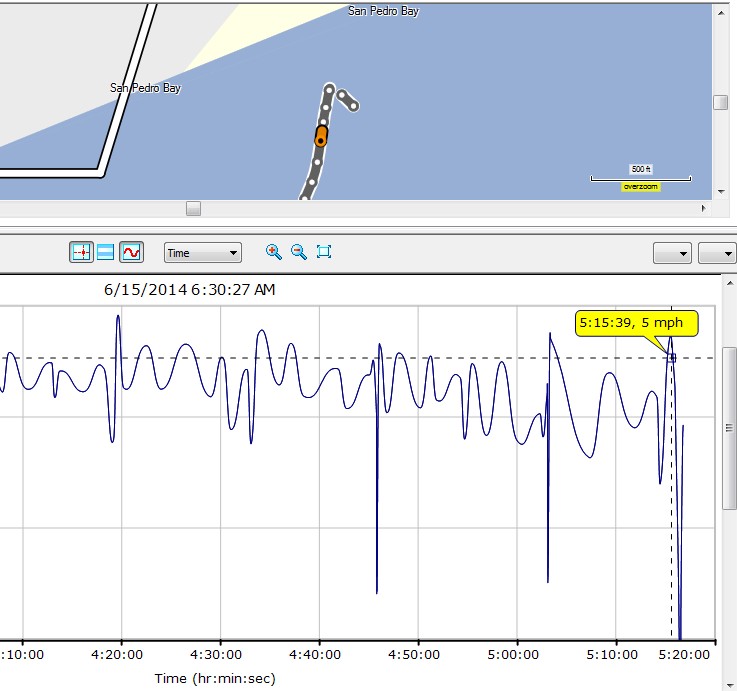The width and height of the screenshot is (737, 691).
Task: Click the track endpoint near branch
Action: point(353,105)
